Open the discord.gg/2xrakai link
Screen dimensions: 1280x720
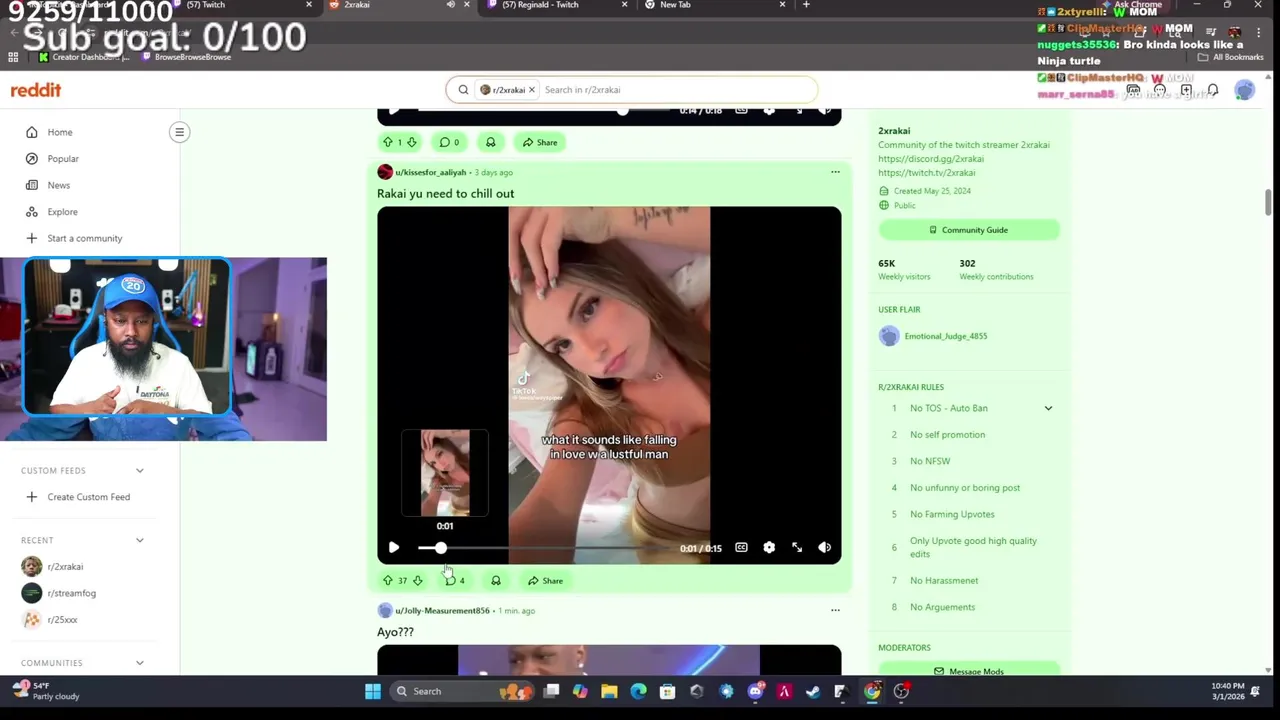coord(931,159)
